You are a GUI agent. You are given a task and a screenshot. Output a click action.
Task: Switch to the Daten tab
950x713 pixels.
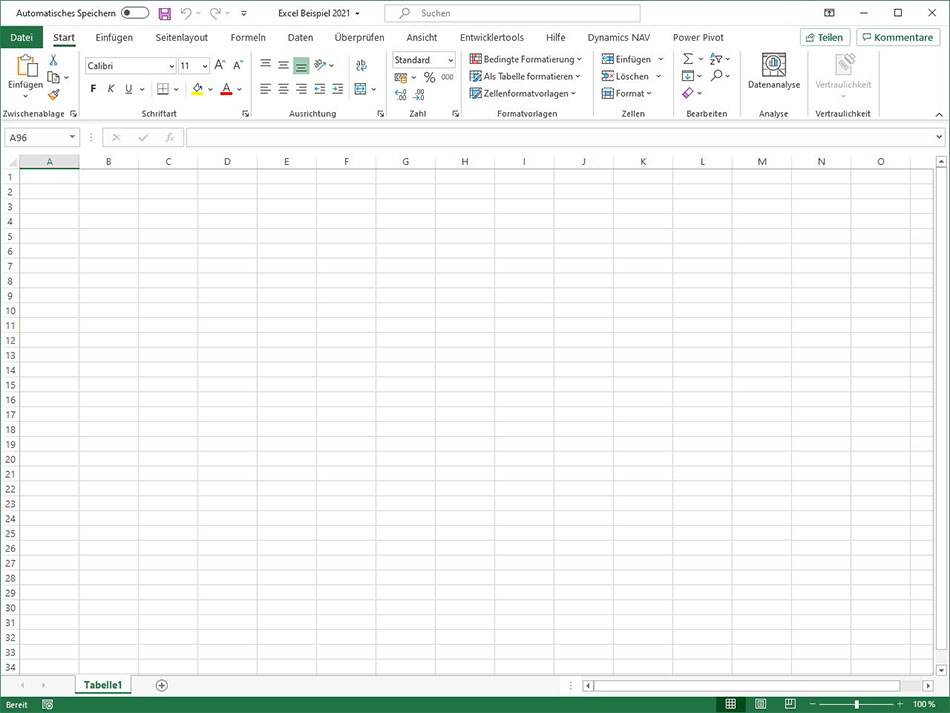point(301,38)
